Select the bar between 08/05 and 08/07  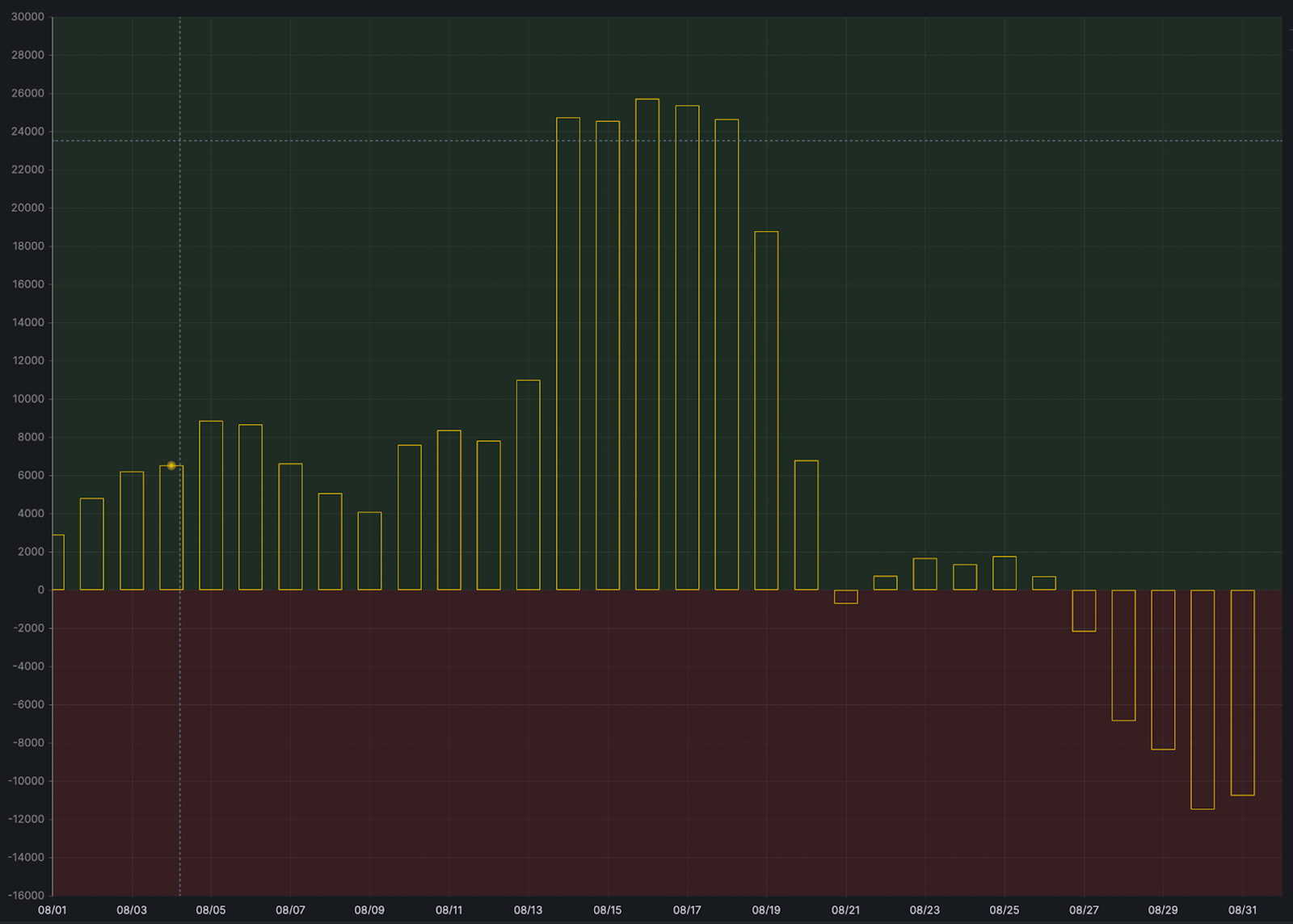tap(251, 507)
